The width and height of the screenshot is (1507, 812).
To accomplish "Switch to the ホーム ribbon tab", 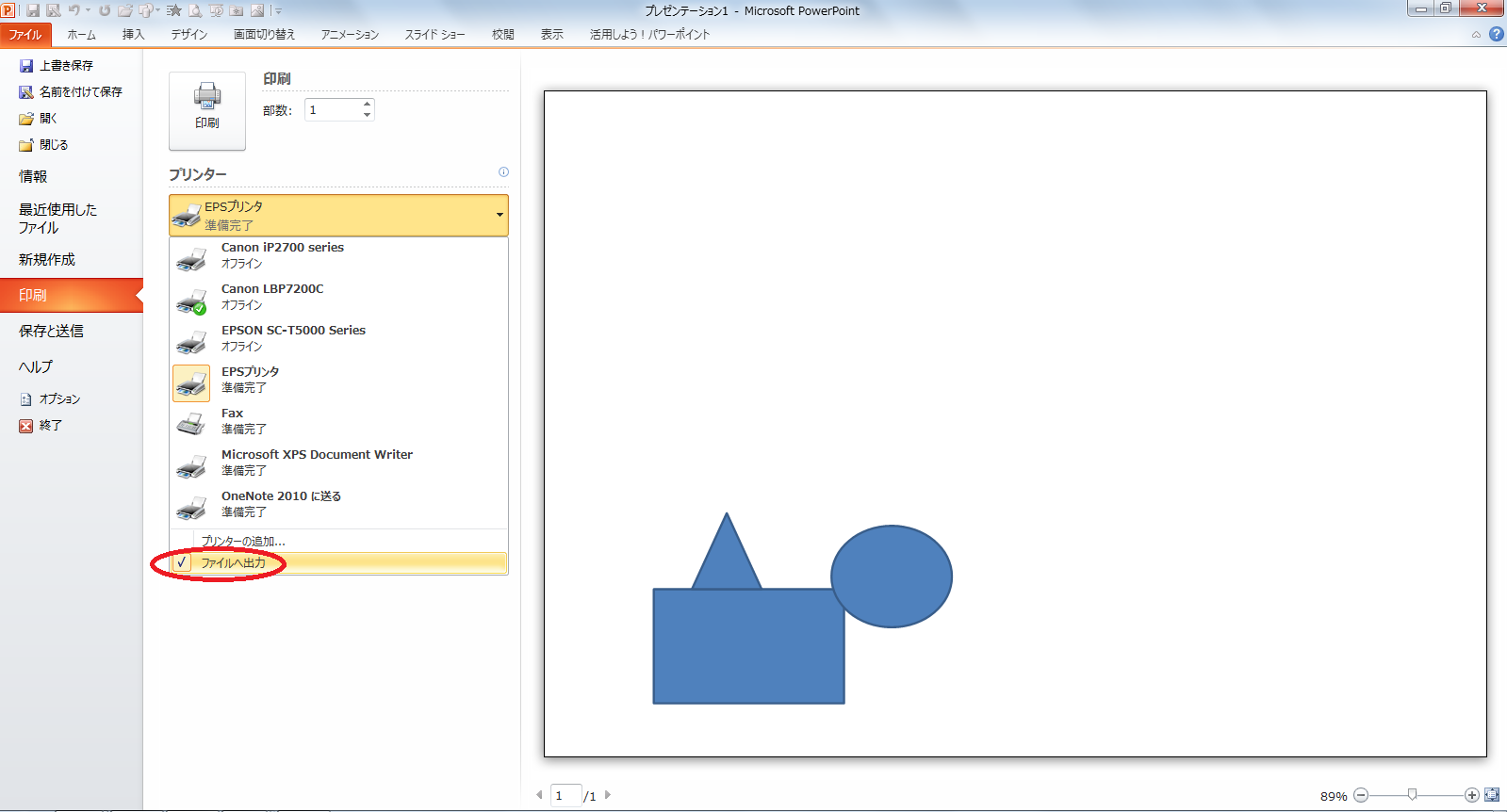I will 81,35.
